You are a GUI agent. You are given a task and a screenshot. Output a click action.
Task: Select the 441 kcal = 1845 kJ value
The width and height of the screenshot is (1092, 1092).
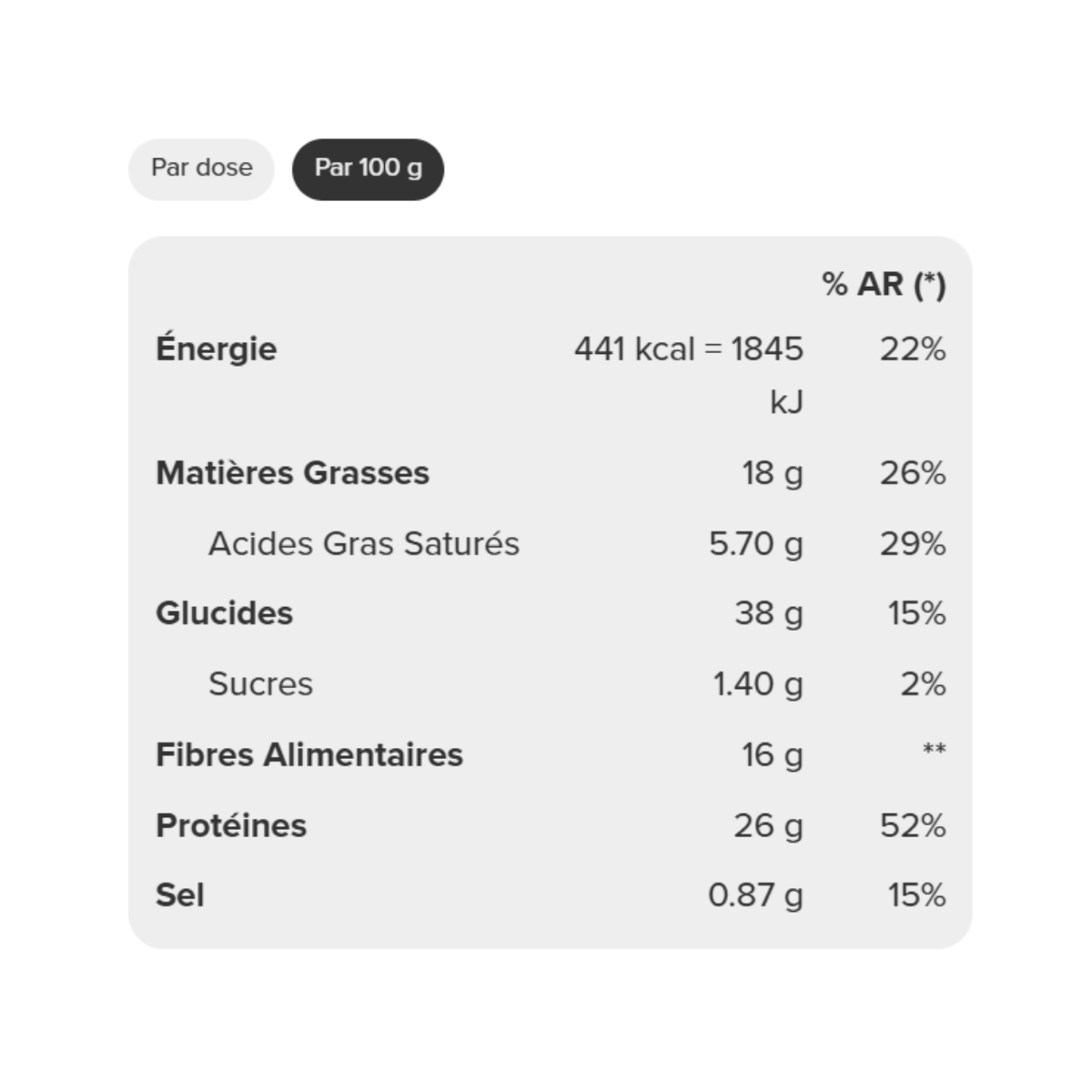coord(689,375)
